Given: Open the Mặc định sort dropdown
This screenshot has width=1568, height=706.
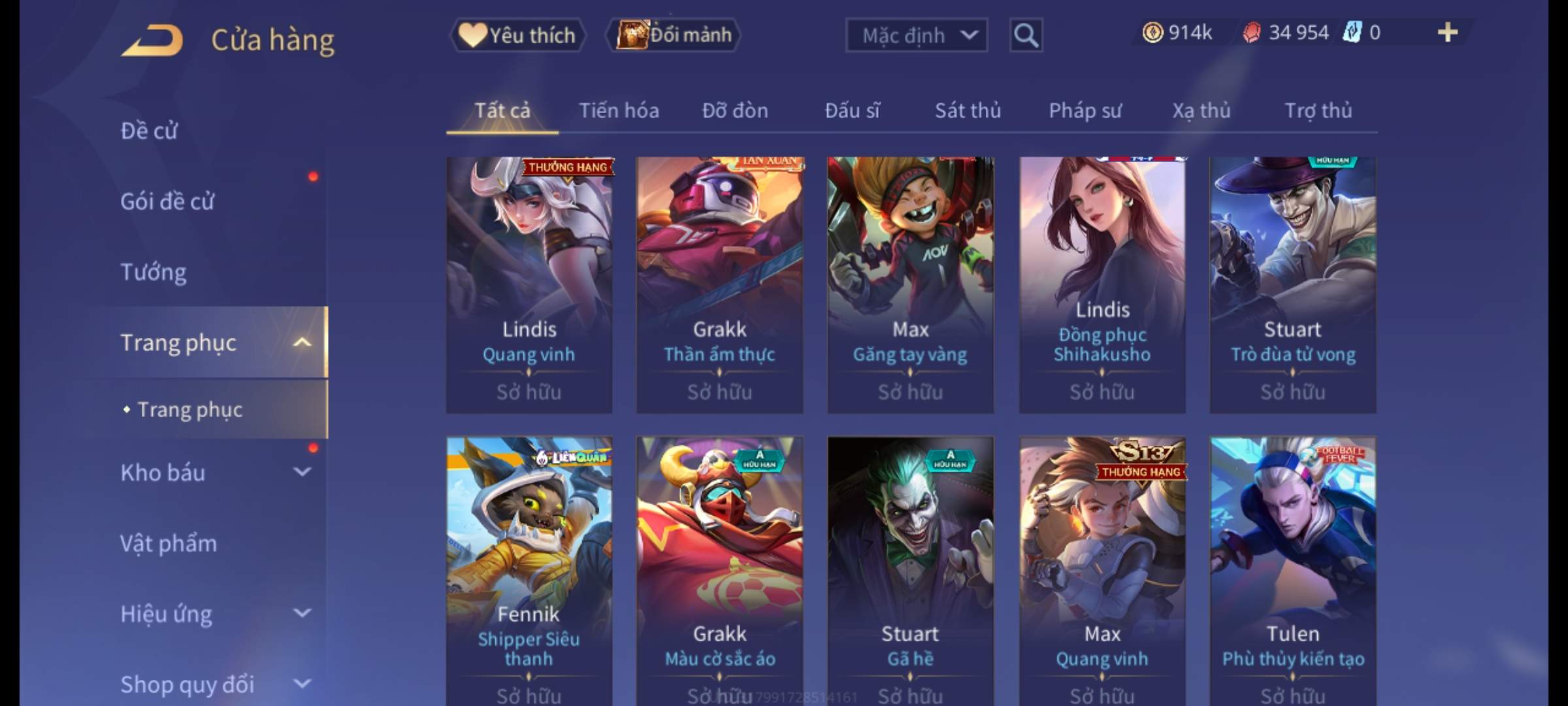Looking at the screenshot, I should pos(917,35).
